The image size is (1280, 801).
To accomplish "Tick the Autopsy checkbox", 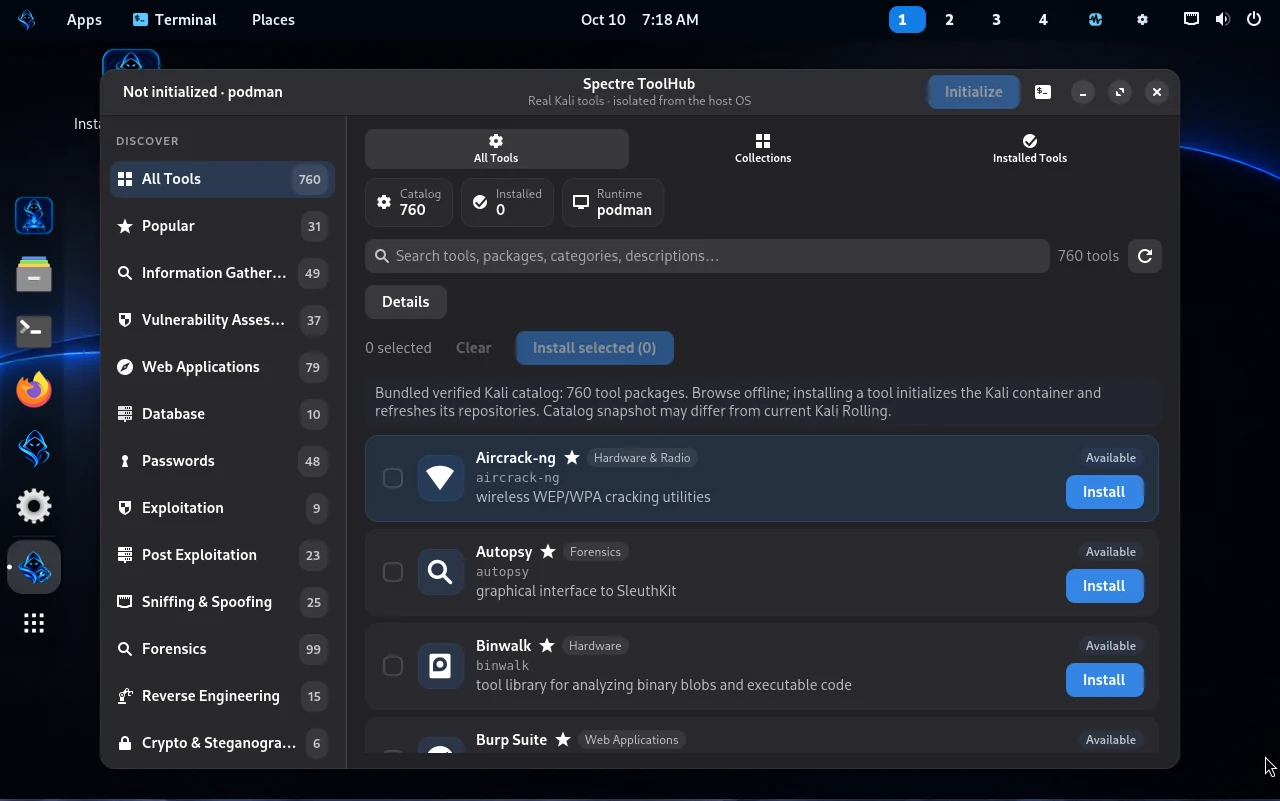I will pyautogui.click(x=393, y=572).
